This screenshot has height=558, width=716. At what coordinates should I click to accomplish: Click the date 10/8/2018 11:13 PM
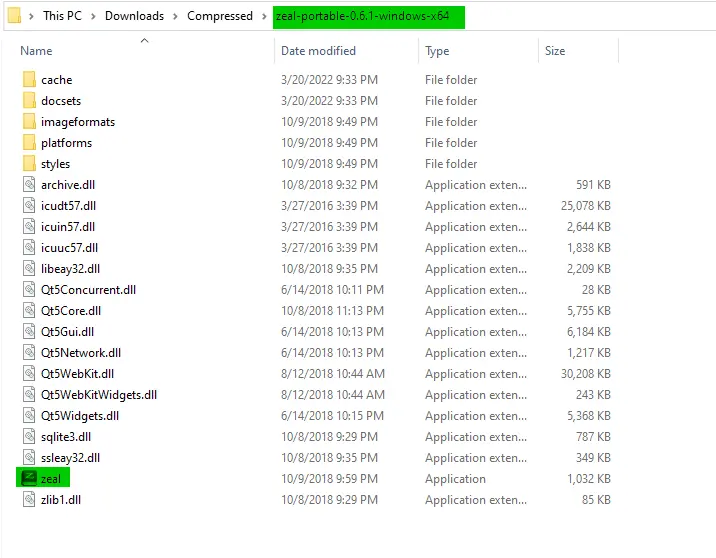[x=332, y=311]
